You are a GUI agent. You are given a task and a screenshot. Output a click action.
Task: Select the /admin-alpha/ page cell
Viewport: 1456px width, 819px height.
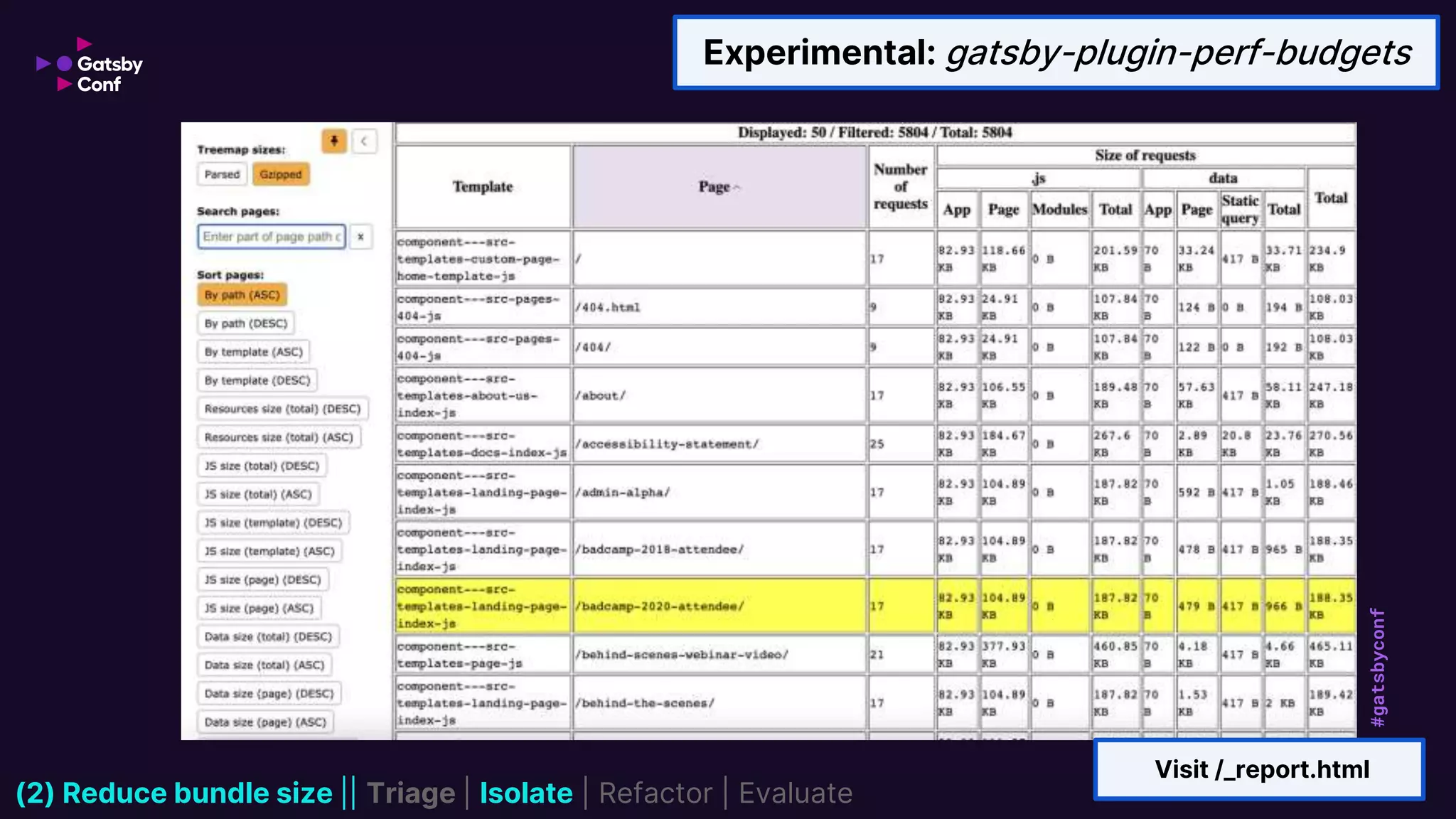click(719, 493)
